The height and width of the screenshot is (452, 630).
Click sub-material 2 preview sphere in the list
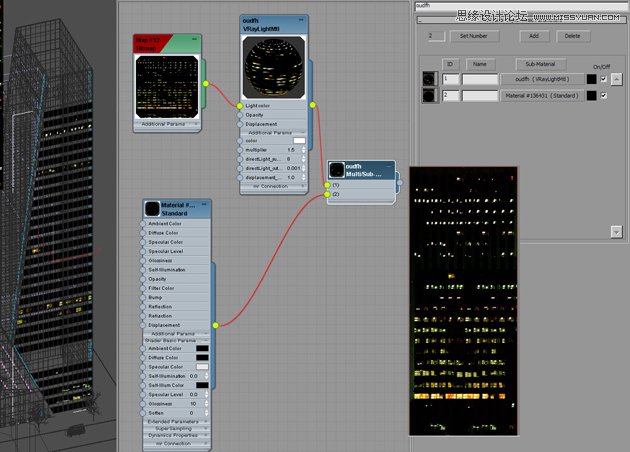[430, 96]
